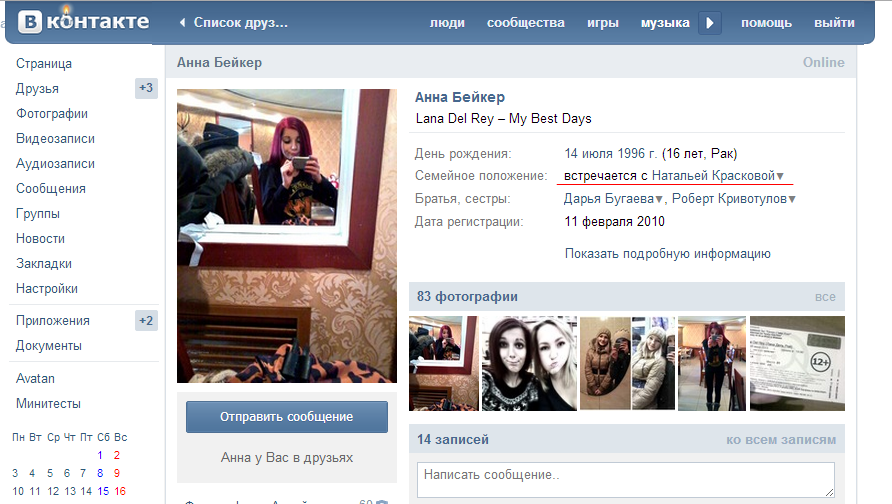Open Аудиозаписи in the sidebar

[55, 164]
